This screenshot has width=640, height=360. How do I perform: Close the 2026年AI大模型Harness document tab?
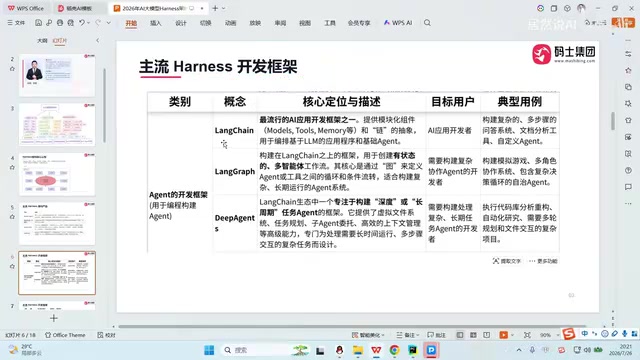click(x=202, y=8)
